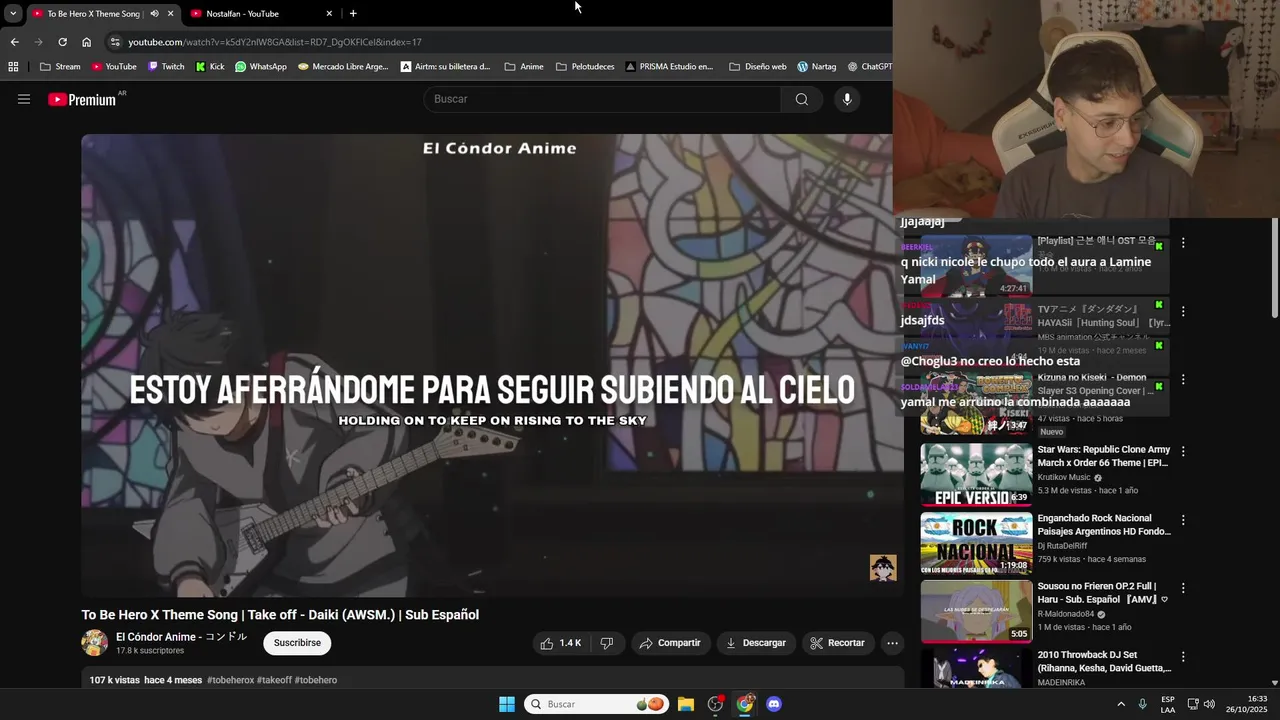Open the Sousou no Frieren thumbnail

tap(976, 612)
